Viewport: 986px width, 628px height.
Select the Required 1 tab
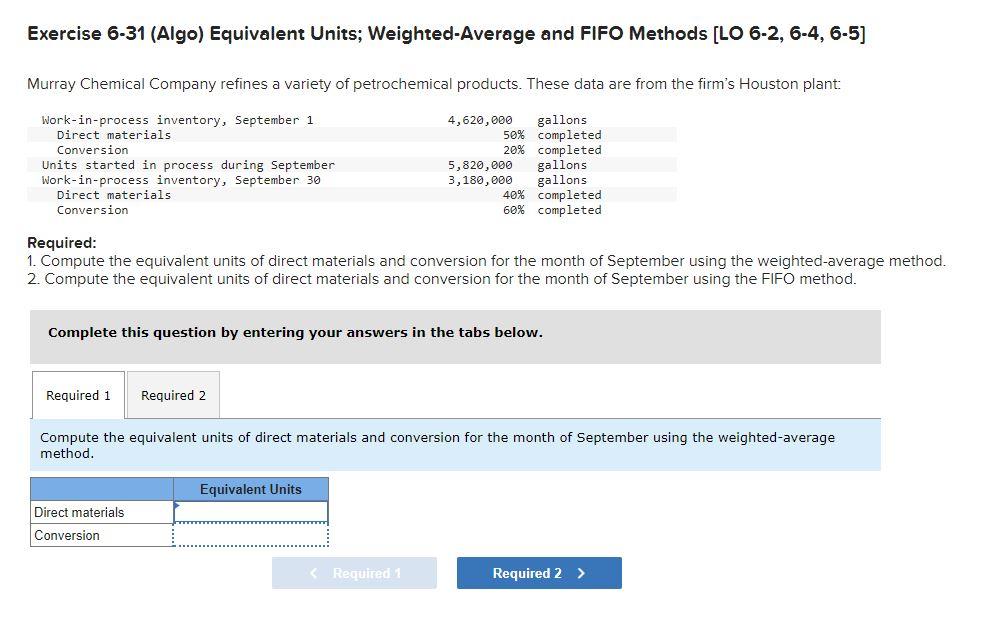(x=77, y=395)
